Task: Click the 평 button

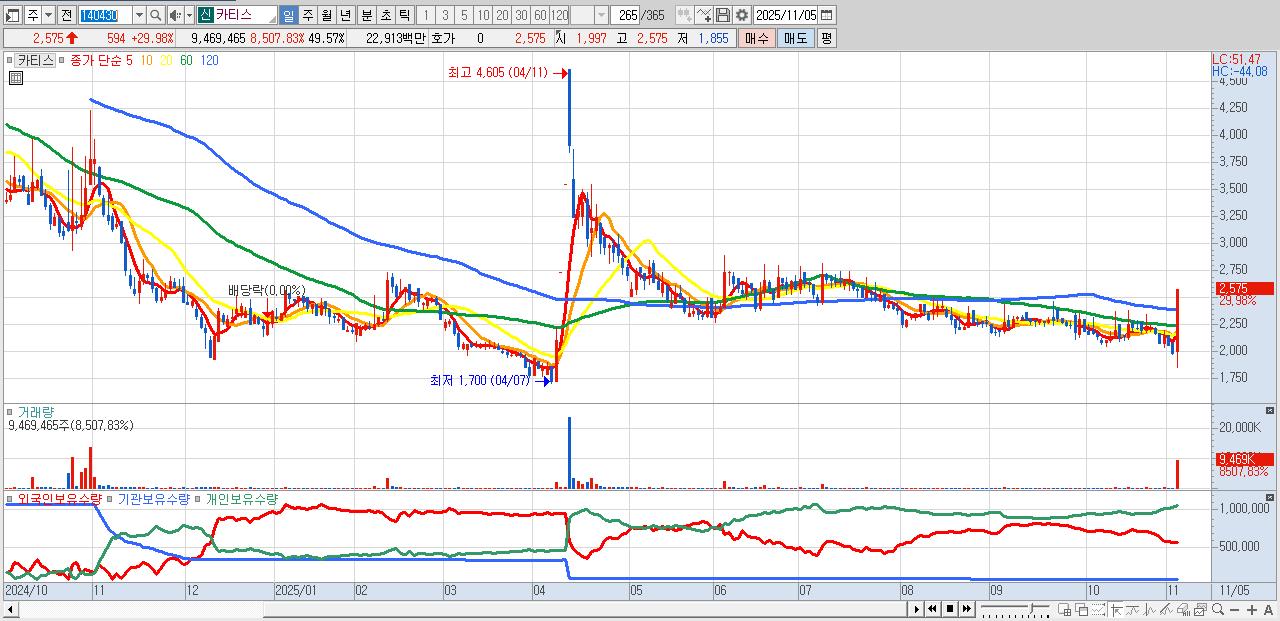Action: 826,38
